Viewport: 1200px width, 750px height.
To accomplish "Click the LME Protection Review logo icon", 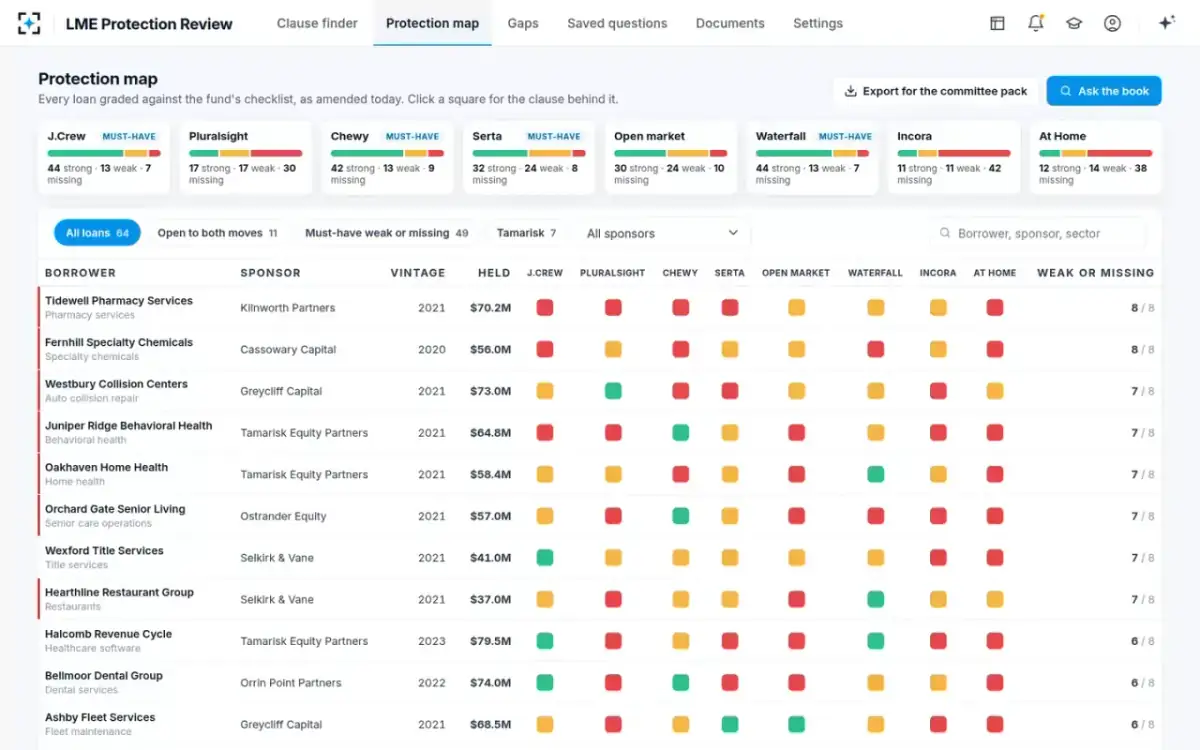I will click(30, 23).
